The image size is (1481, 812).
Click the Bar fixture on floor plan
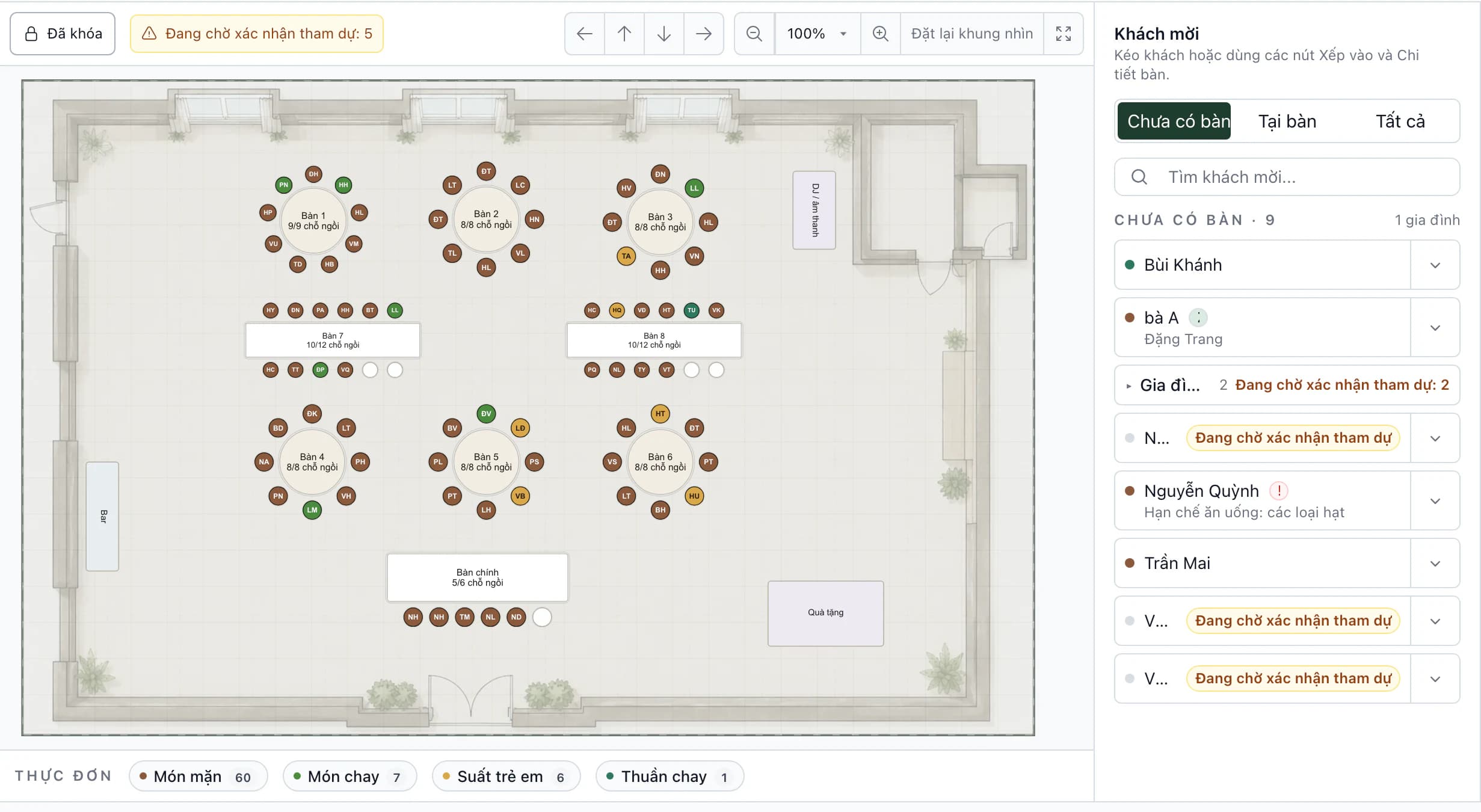click(x=102, y=516)
